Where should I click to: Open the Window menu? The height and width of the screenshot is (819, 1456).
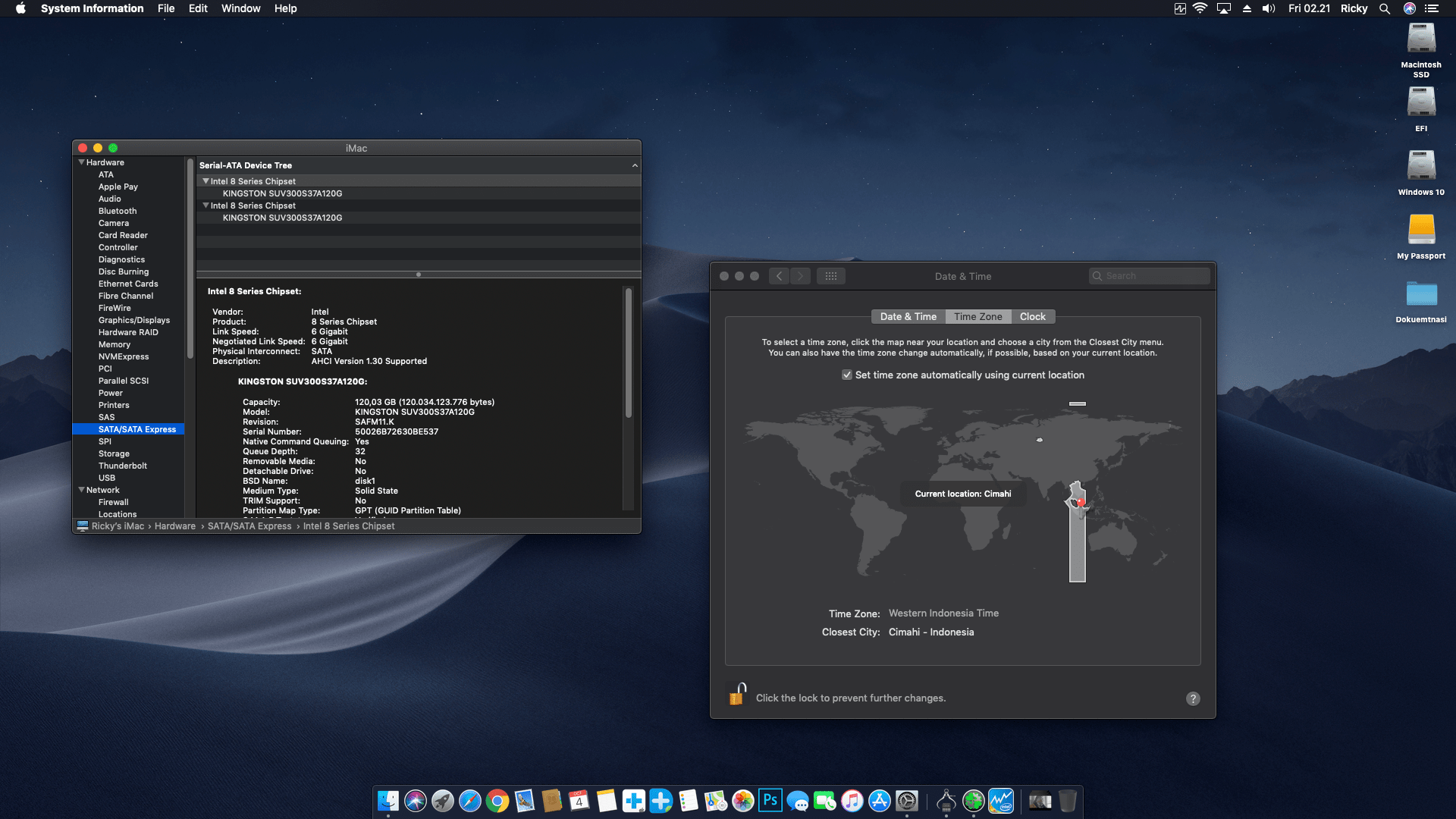click(240, 8)
